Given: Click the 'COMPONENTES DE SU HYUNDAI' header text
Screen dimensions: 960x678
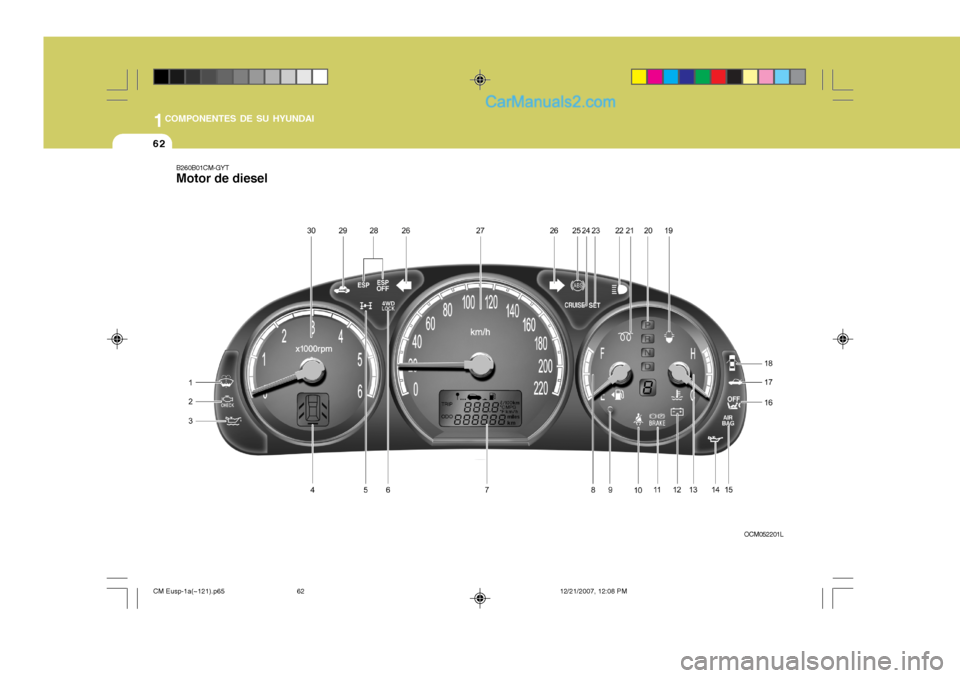Looking at the screenshot, I should click(239, 118).
